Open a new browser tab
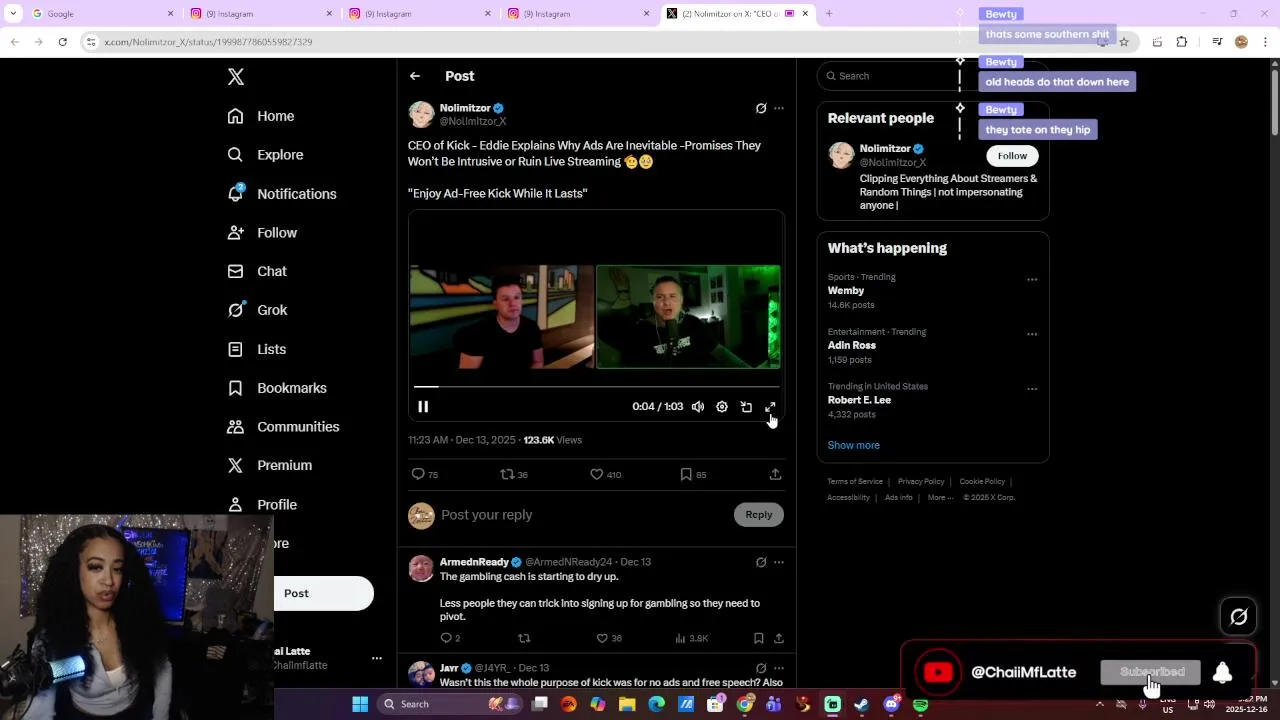Screen dimensions: 1280x720 point(829,14)
